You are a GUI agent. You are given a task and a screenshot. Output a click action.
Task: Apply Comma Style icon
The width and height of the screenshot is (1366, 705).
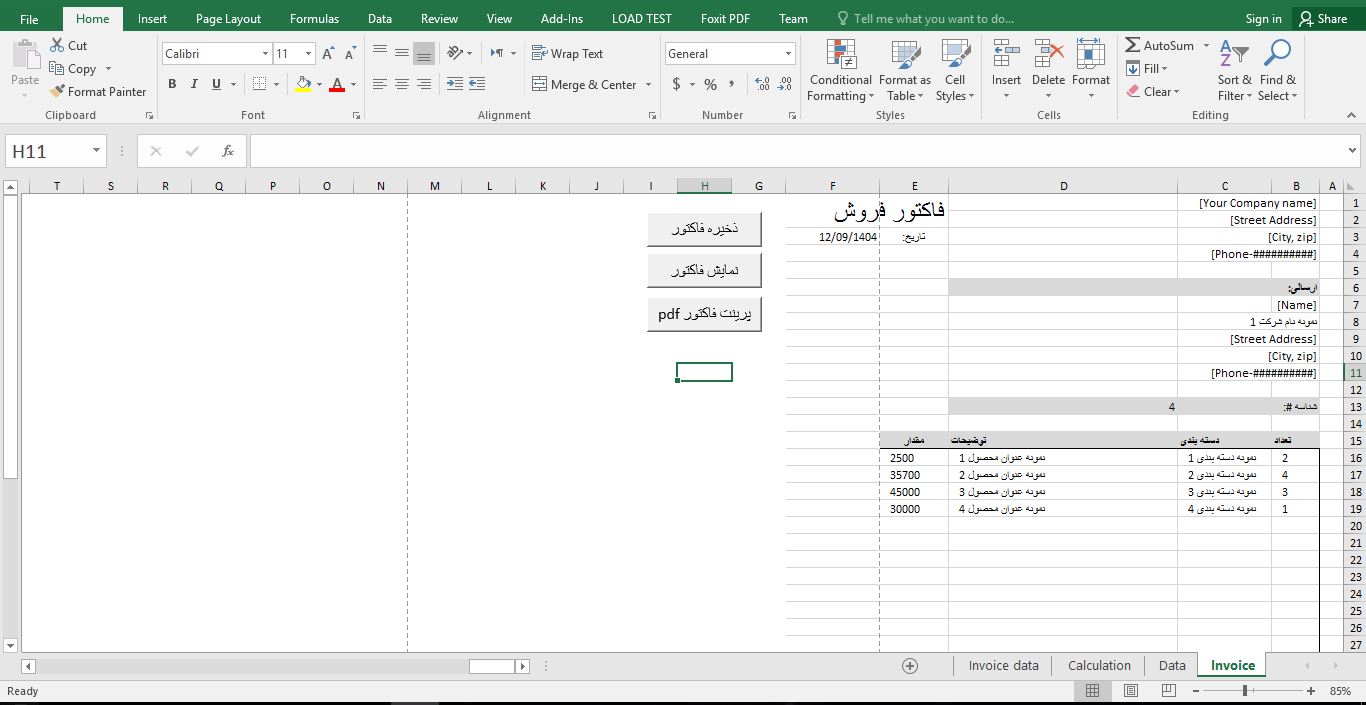pos(733,84)
